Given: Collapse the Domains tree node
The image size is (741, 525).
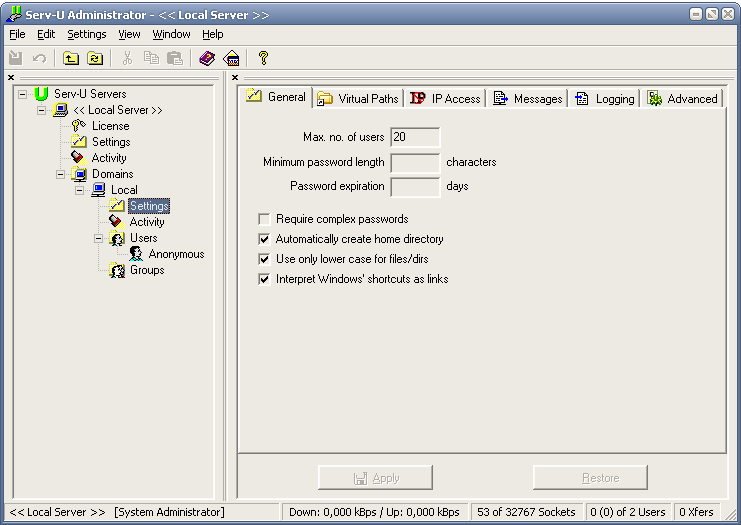Looking at the screenshot, I should coord(60,174).
